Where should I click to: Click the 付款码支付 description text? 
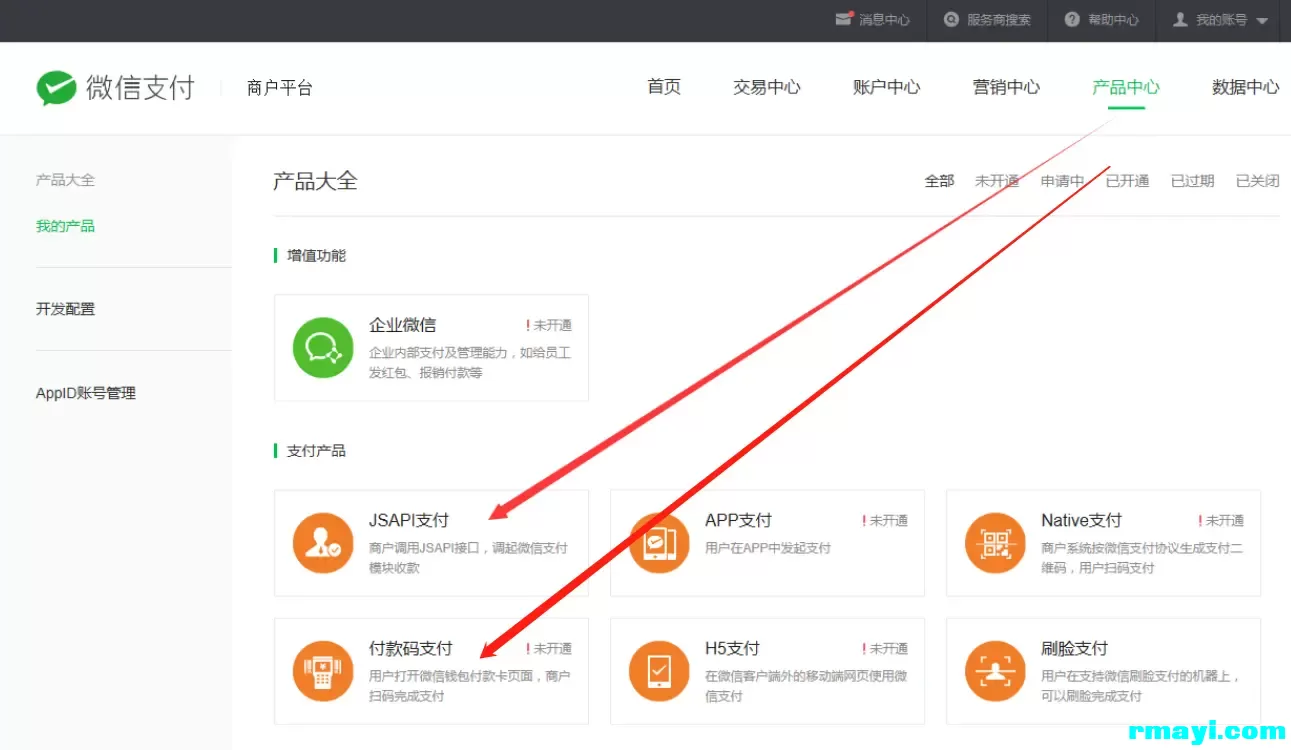point(470,685)
